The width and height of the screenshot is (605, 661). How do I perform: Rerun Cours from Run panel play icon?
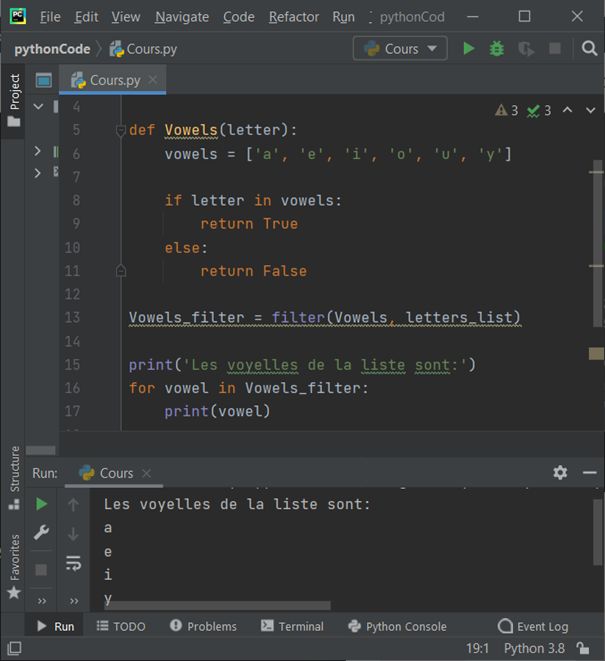[41, 504]
